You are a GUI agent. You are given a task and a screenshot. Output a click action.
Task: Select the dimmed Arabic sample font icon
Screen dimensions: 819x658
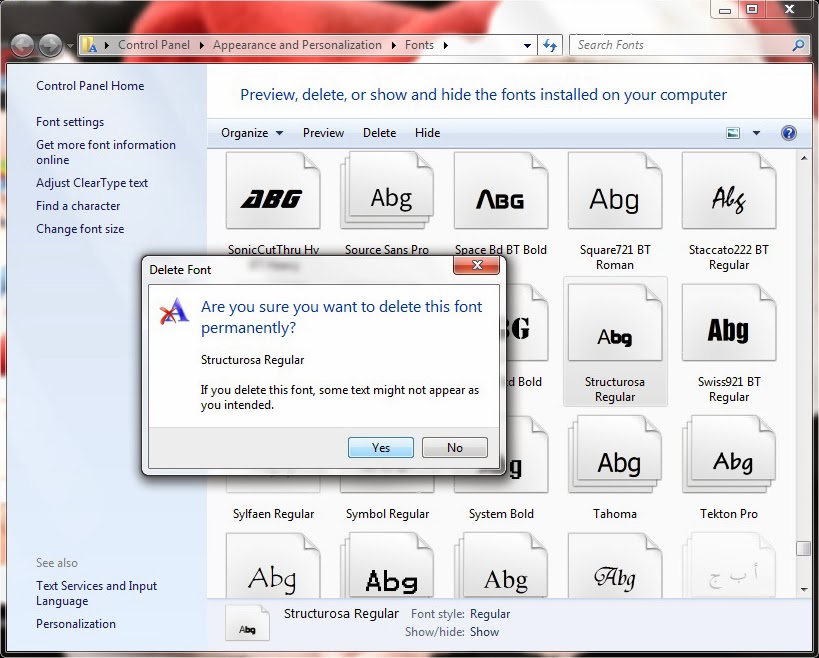(729, 566)
